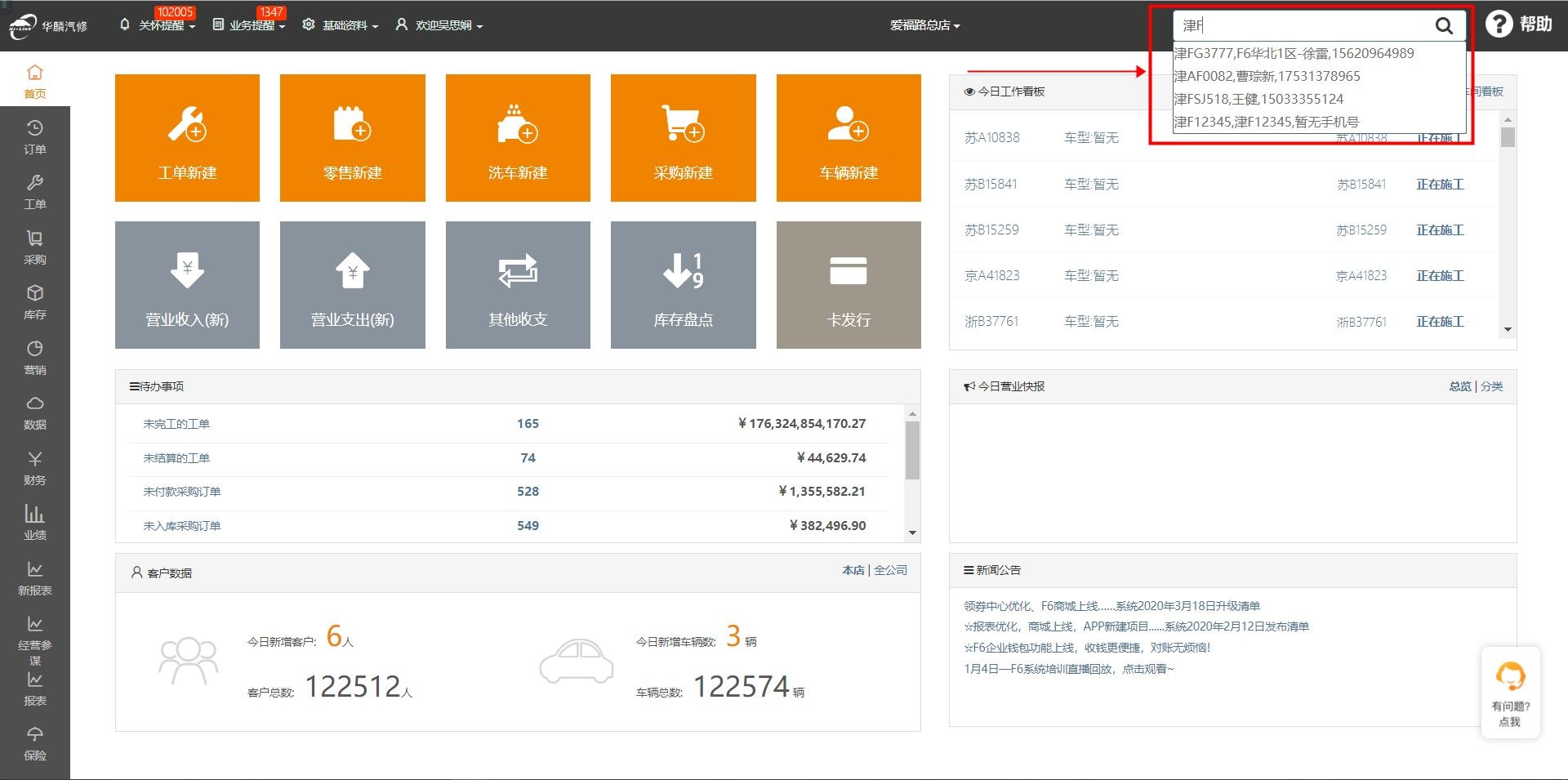
Task: Open 保险 insurance in the sidebar
Action: click(x=35, y=742)
